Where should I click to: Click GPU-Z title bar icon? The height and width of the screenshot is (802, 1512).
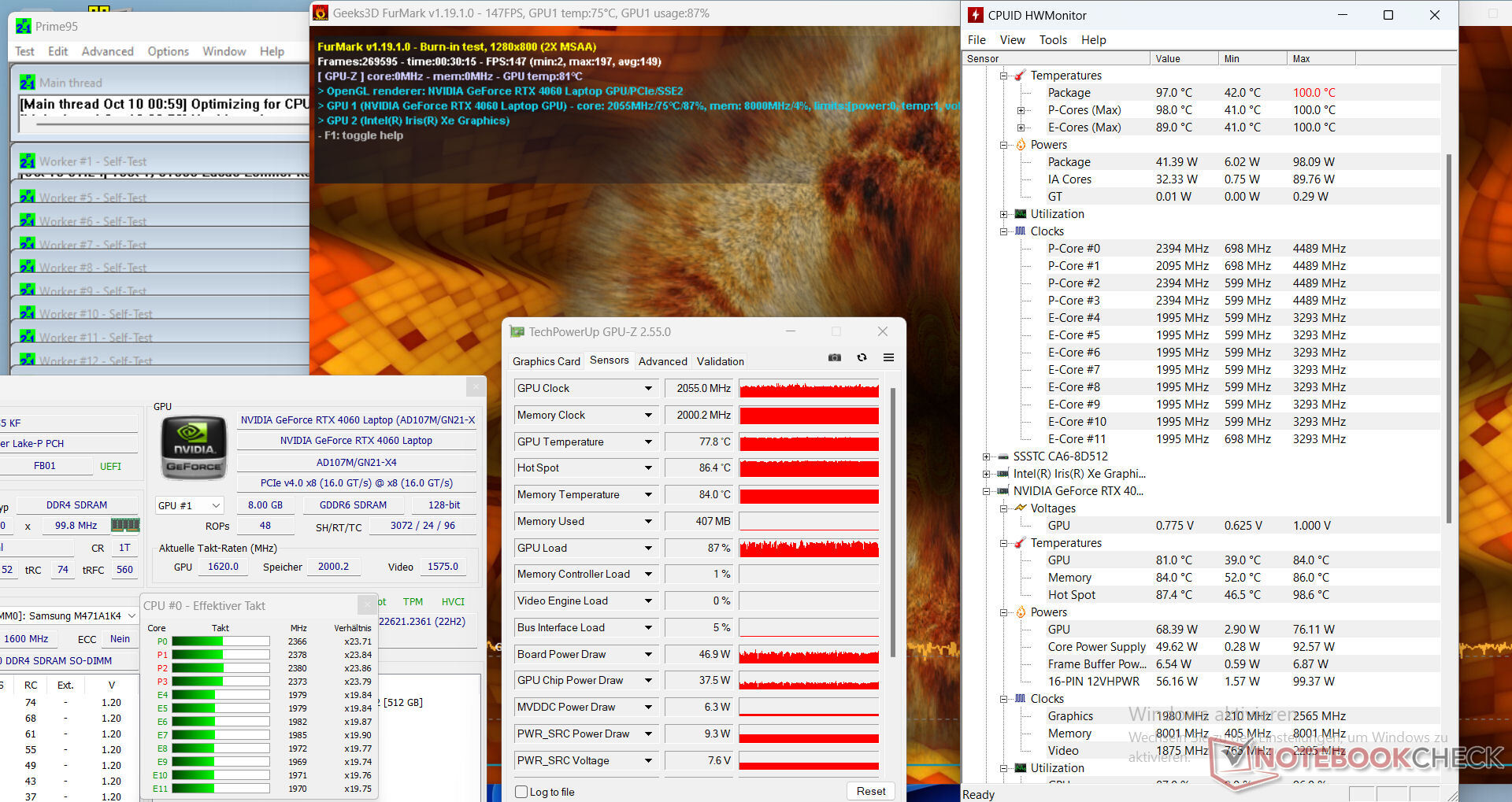tap(517, 331)
